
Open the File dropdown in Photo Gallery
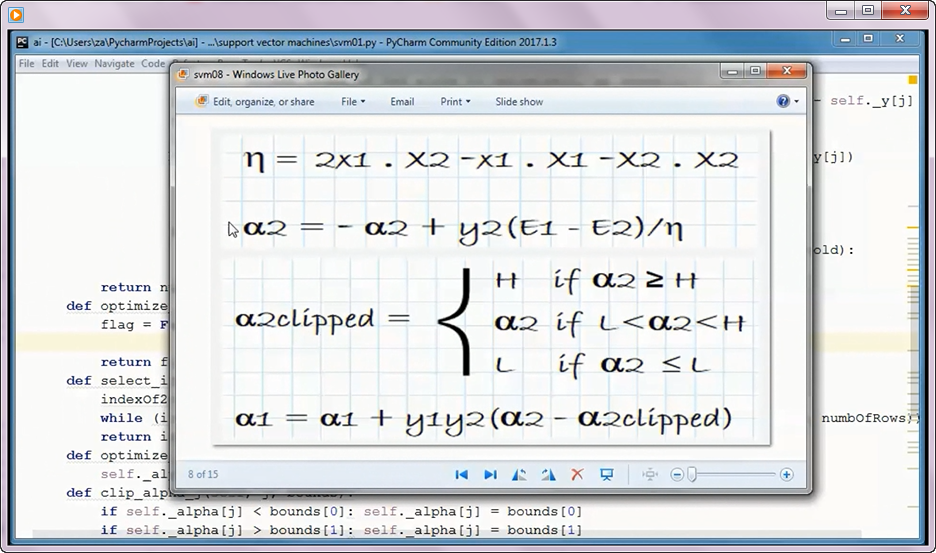pyautogui.click(x=353, y=102)
